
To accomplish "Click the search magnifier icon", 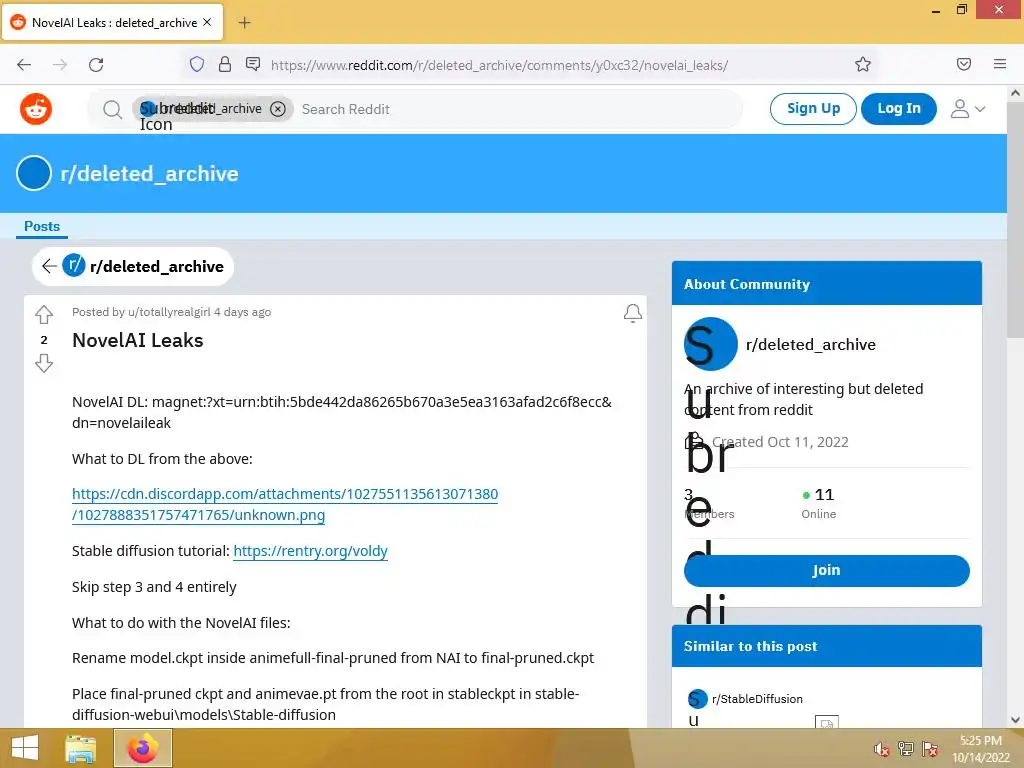I will (112, 109).
